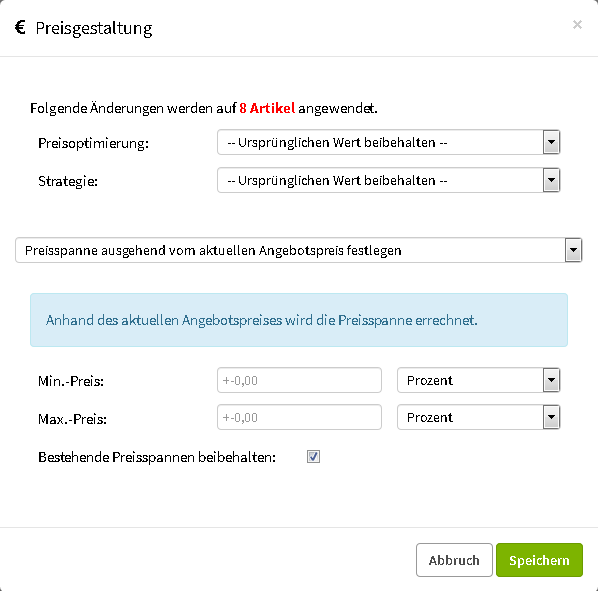
Task: Expand the Strategie dropdown
Action: 388,180
